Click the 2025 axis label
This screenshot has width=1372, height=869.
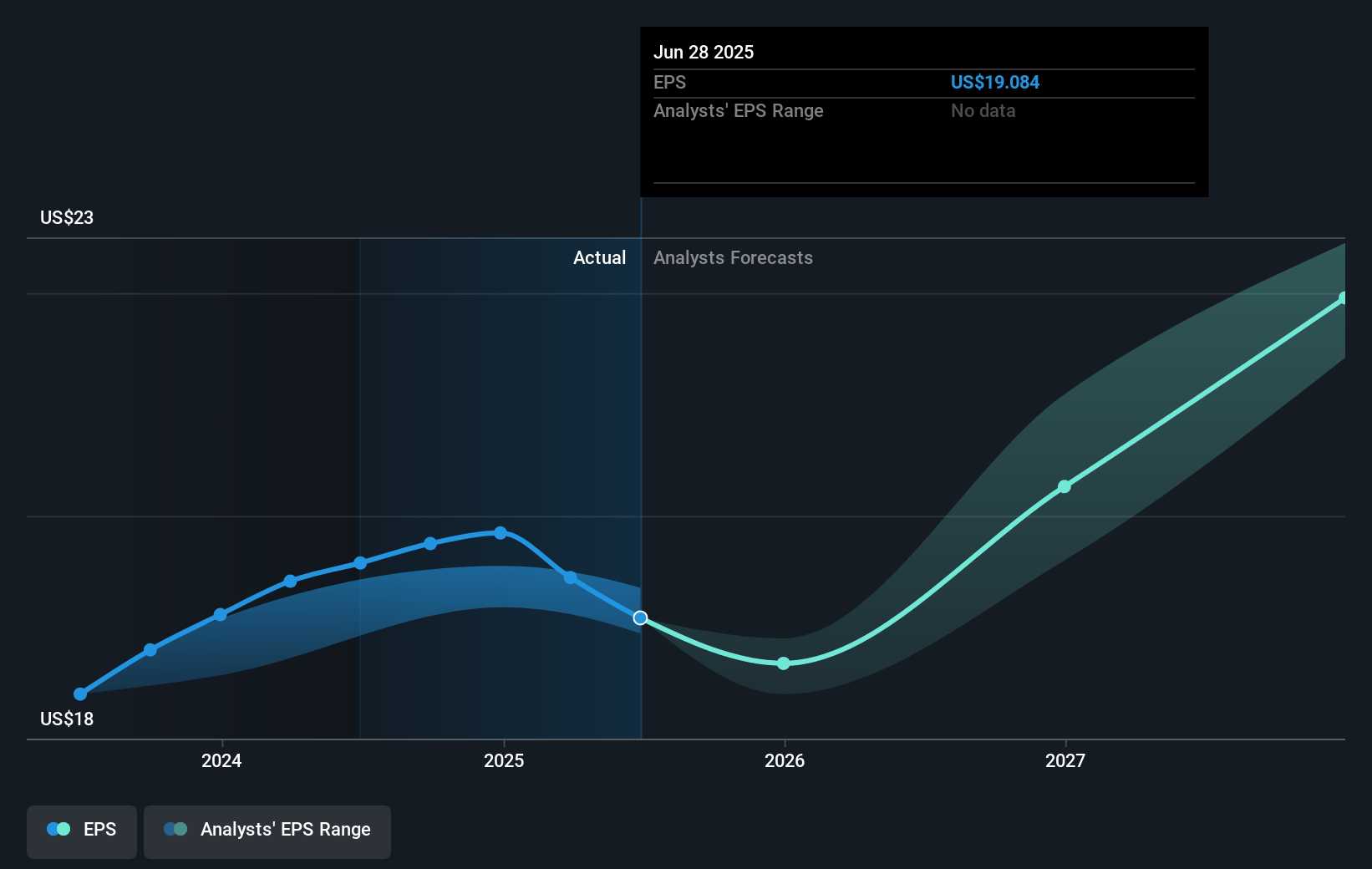pyautogui.click(x=504, y=760)
